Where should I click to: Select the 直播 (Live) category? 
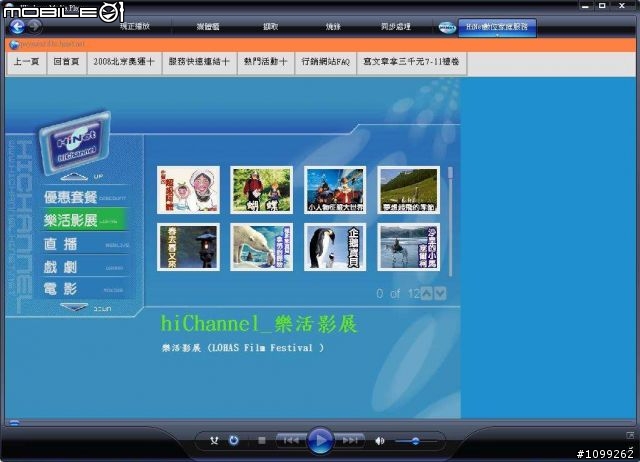pos(84,244)
